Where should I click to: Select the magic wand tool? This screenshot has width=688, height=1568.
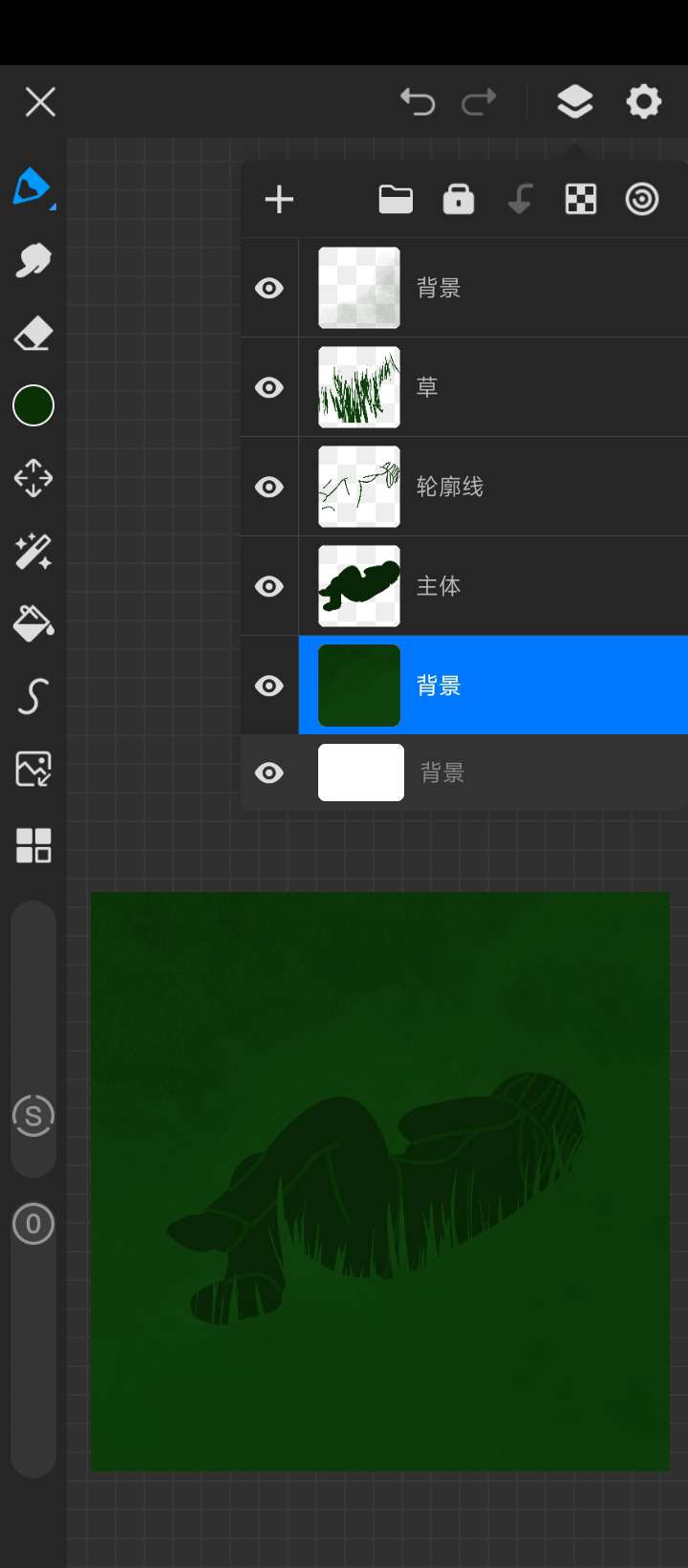(x=33, y=552)
